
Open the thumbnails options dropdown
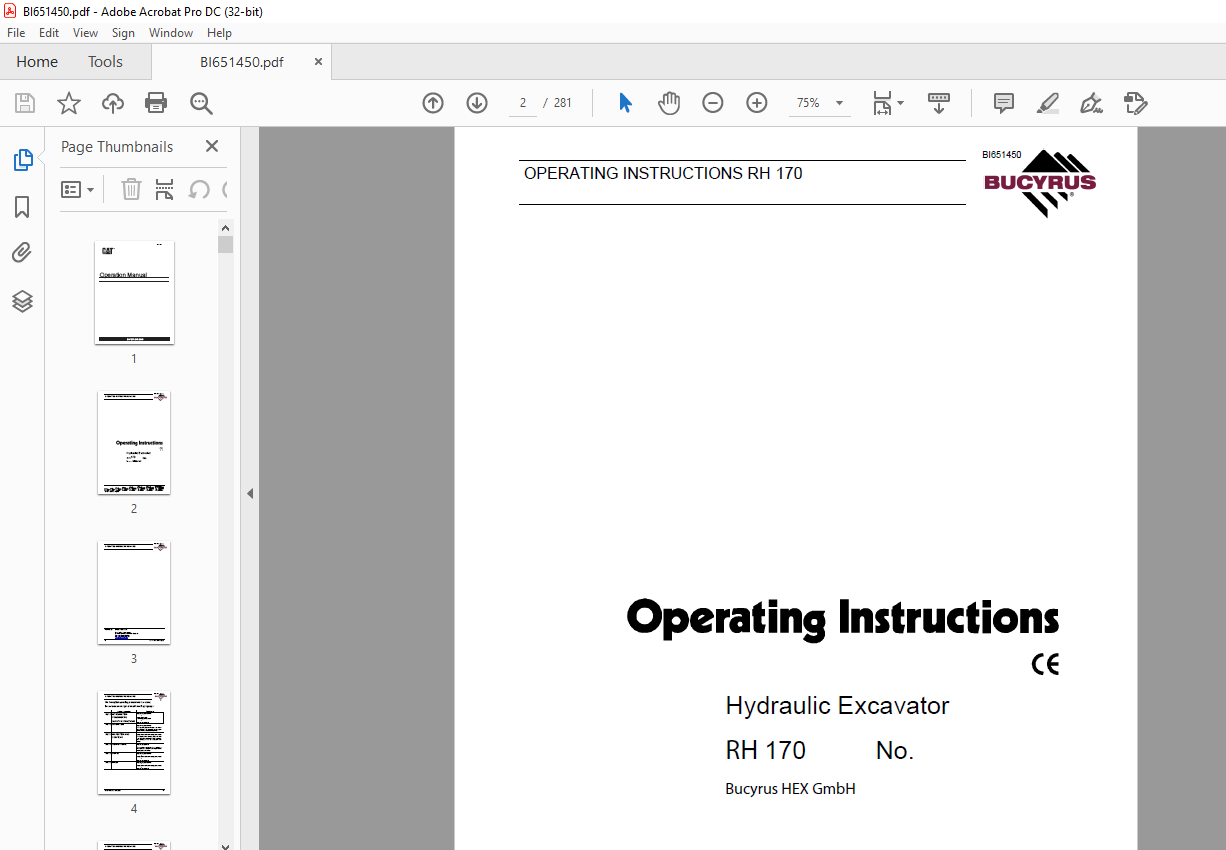(78, 189)
